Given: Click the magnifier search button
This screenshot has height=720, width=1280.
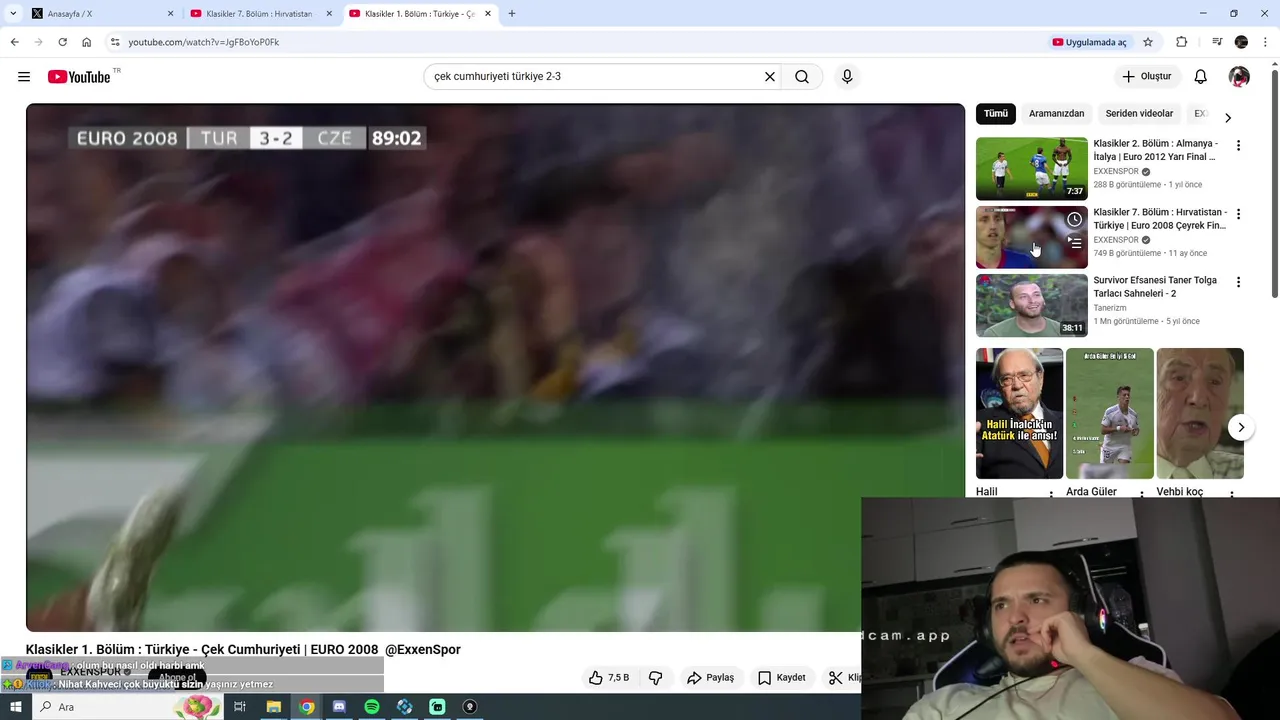Looking at the screenshot, I should tap(802, 77).
